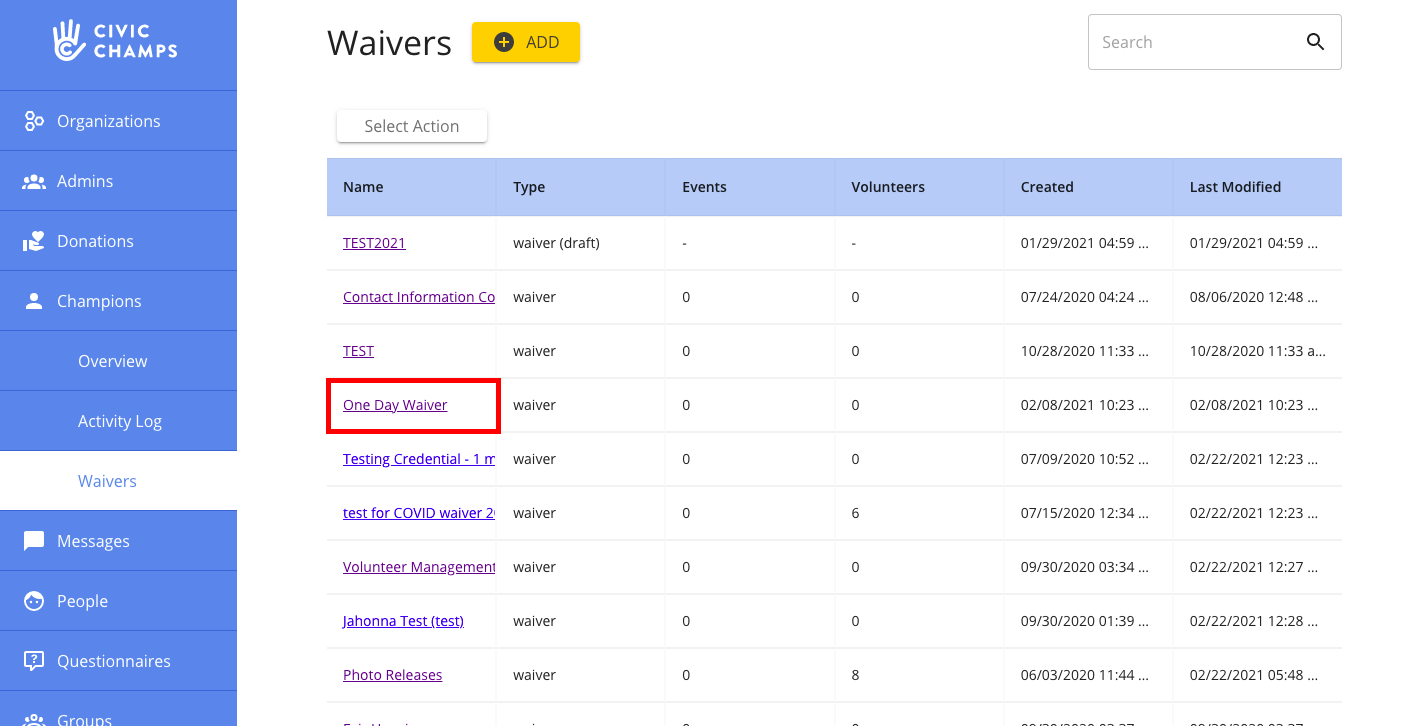Go to the Donations section

118,241
